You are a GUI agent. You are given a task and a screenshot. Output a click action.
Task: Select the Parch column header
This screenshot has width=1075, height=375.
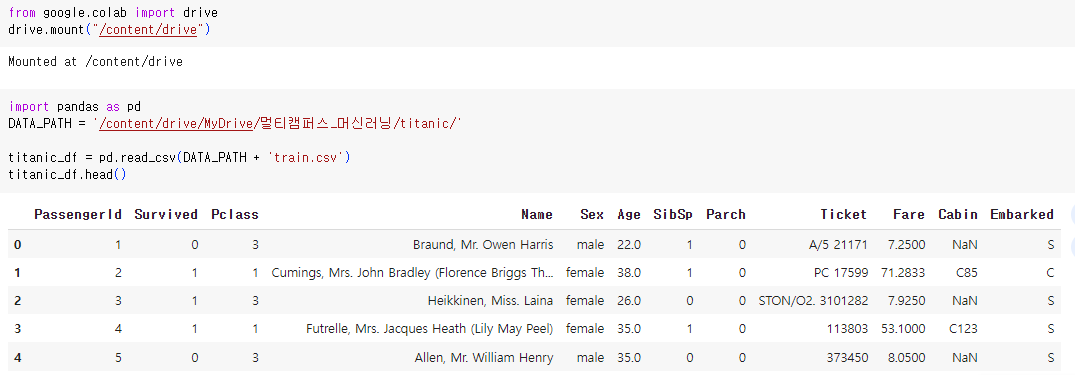point(726,215)
